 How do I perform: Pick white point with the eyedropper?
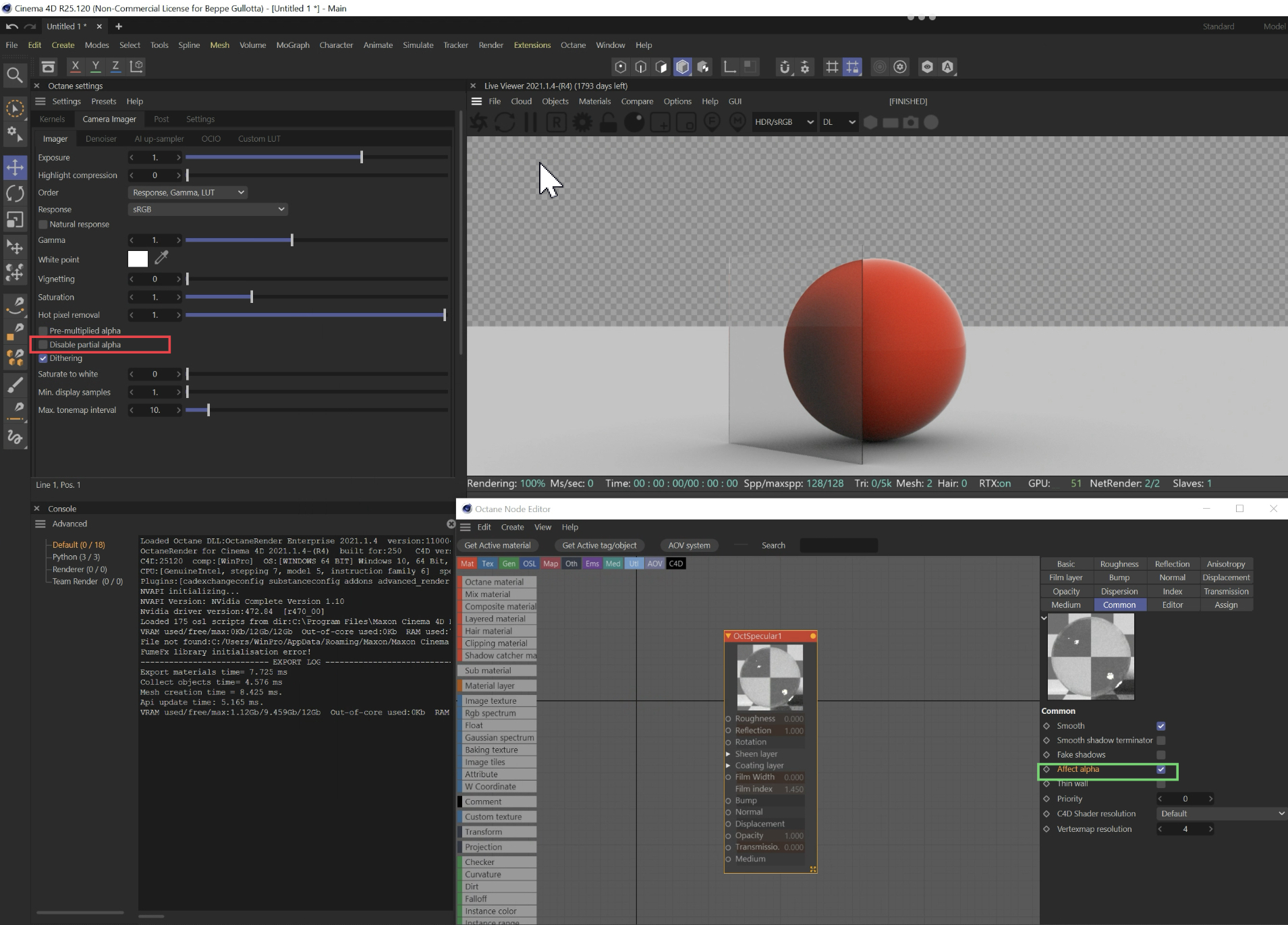pos(161,258)
